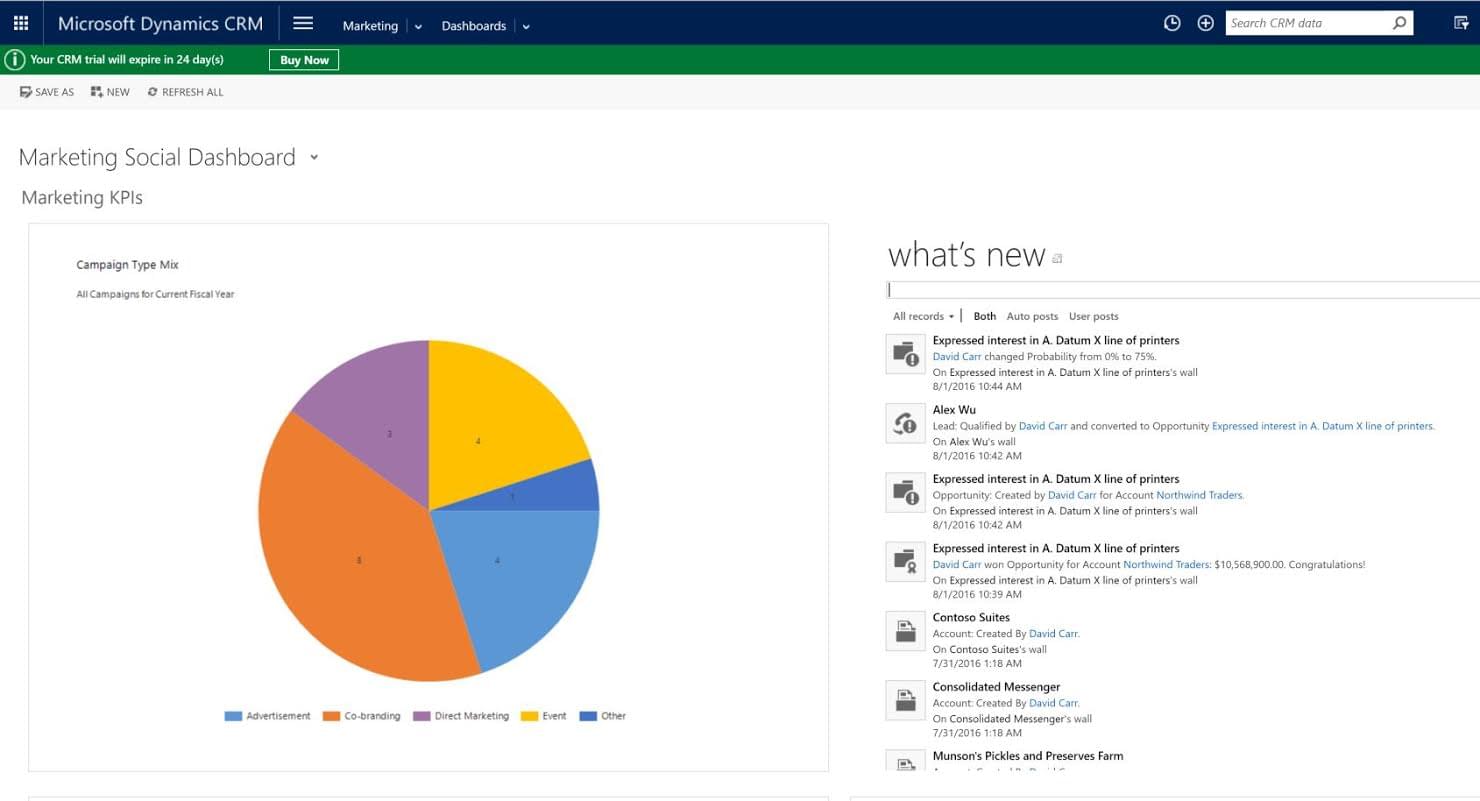Select the Both posts filter tab

(x=985, y=316)
